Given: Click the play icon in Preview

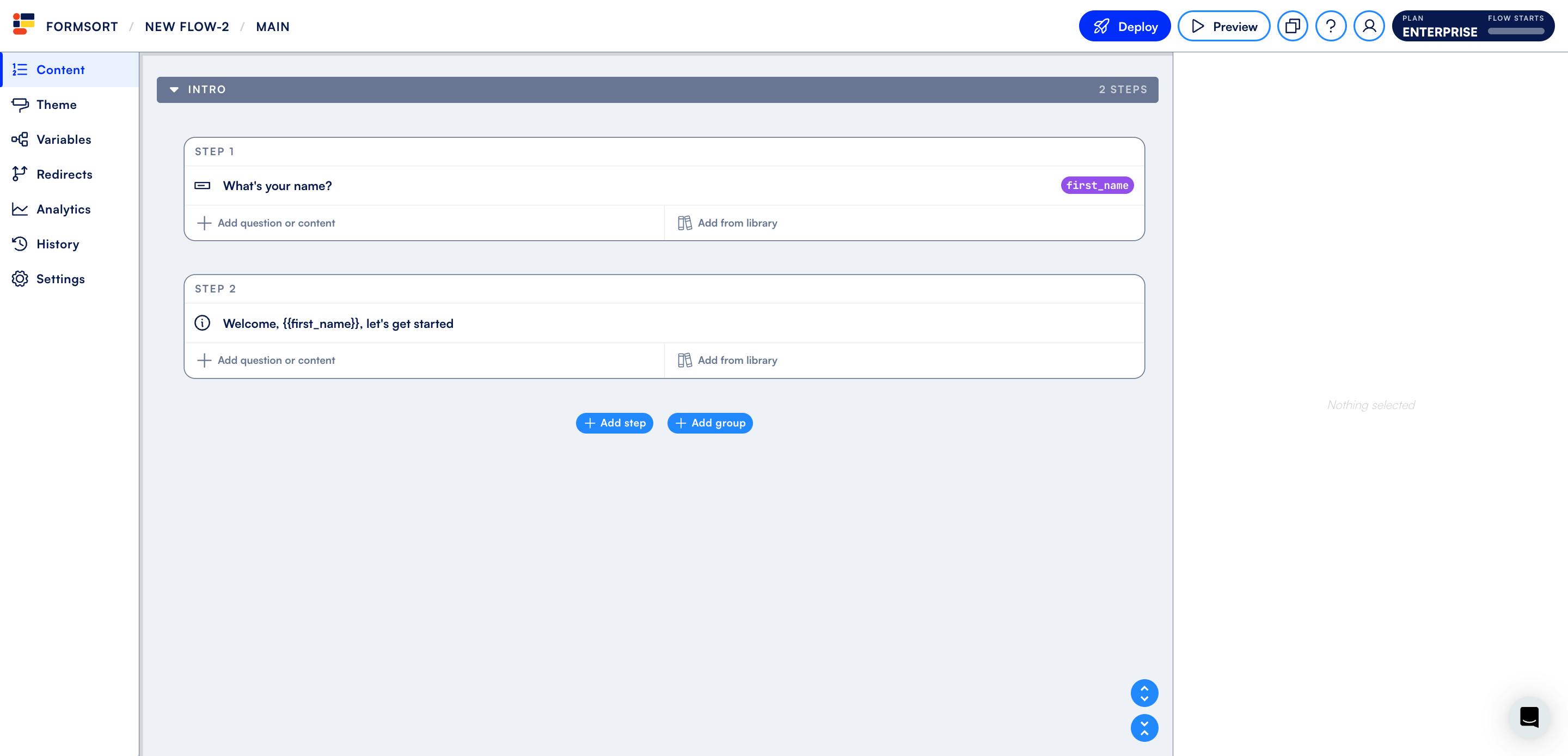Looking at the screenshot, I should pos(1197,26).
